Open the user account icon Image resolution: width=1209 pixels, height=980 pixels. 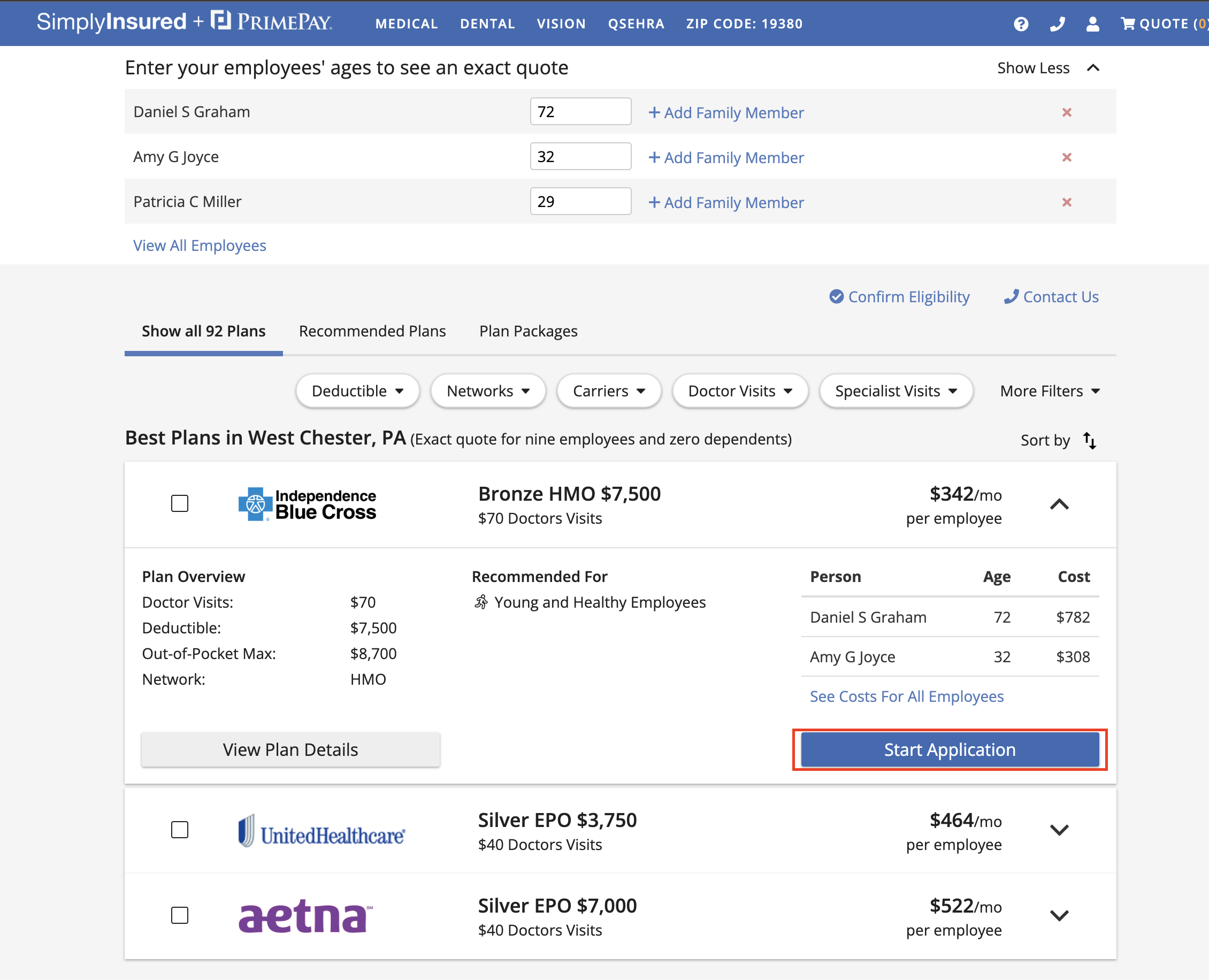click(x=1092, y=24)
